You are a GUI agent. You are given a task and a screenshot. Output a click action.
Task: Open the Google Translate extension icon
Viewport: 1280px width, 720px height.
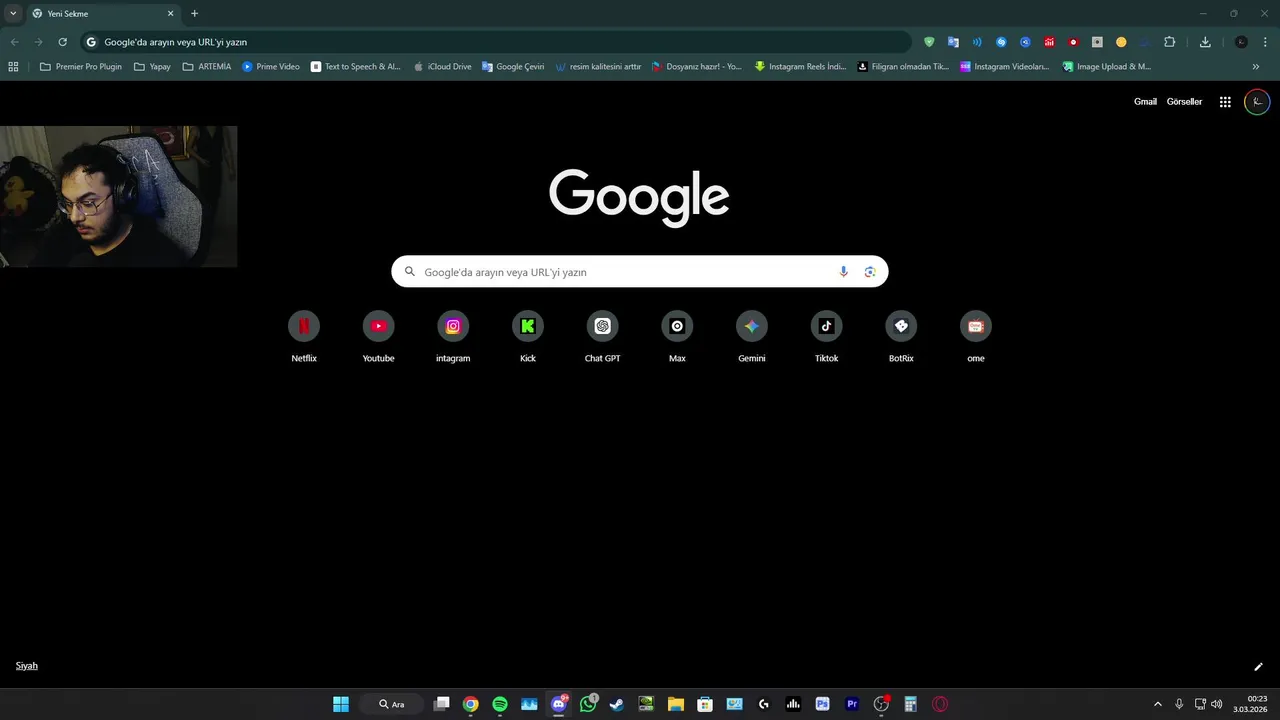coord(953,42)
